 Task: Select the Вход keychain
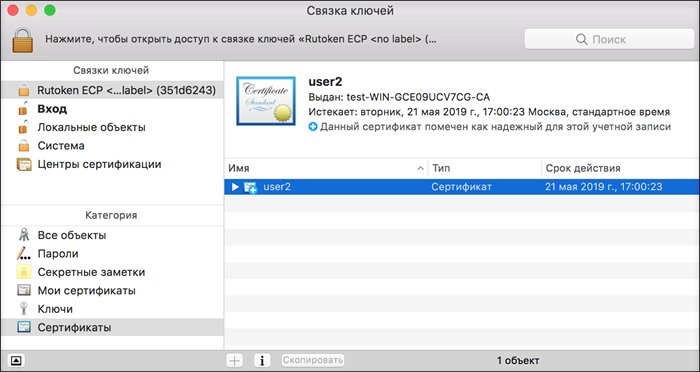click(112, 109)
